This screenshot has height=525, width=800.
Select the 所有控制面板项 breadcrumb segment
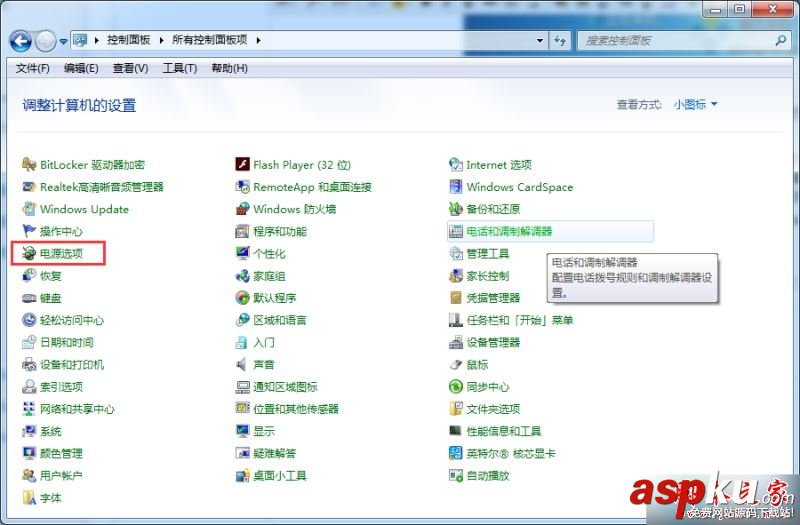point(210,40)
